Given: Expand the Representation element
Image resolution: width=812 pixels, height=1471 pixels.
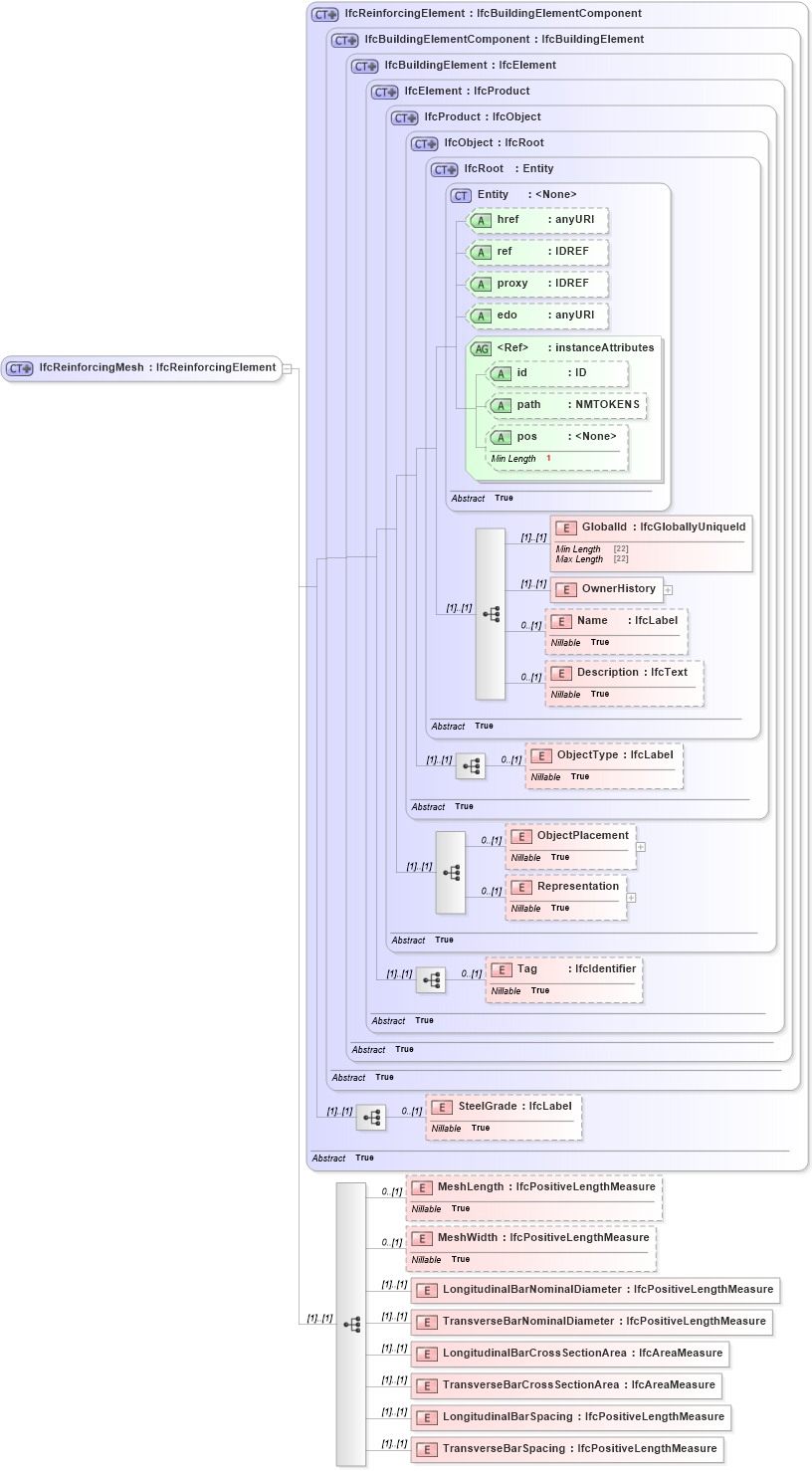Looking at the screenshot, I should [629, 898].
